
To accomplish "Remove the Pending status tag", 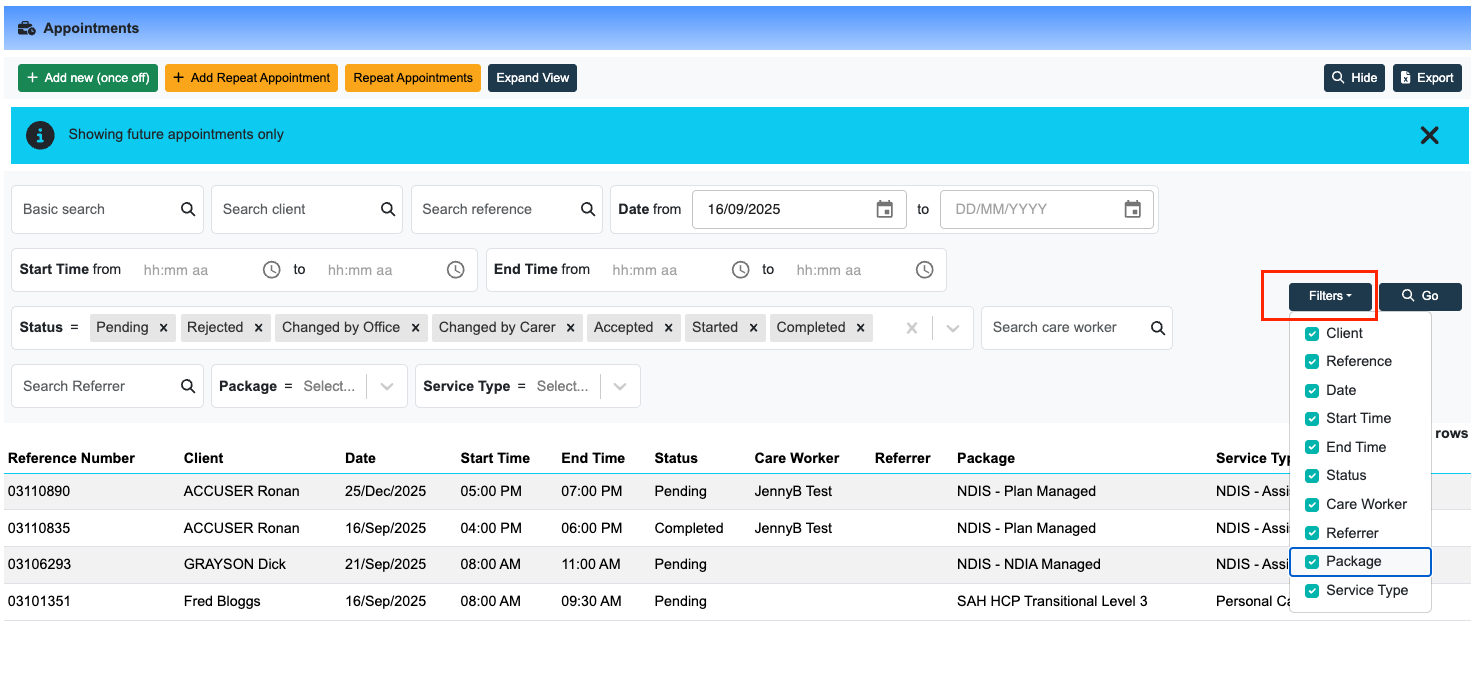I will click(163, 328).
